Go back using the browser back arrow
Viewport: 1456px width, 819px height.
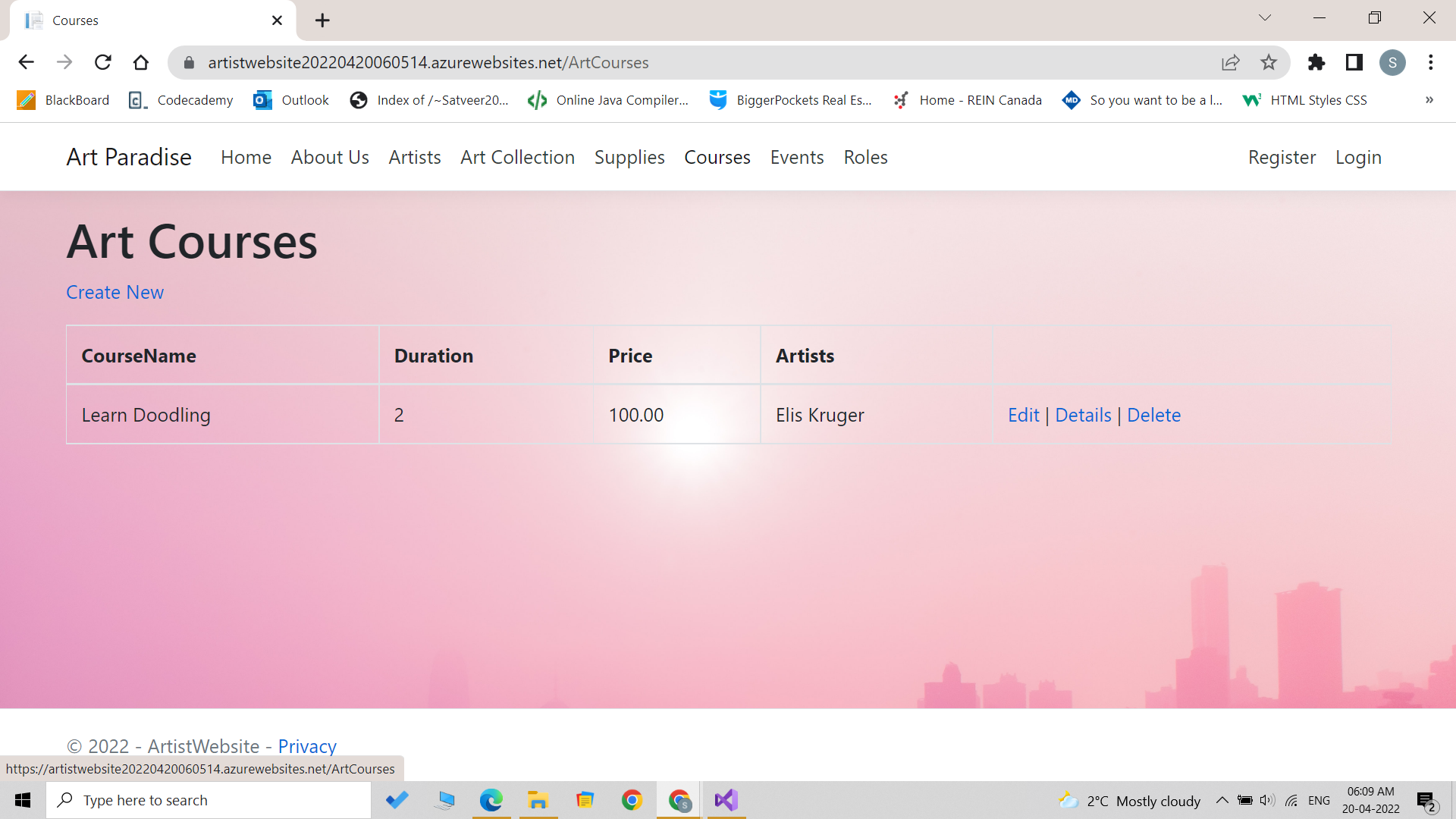point(27,62)
